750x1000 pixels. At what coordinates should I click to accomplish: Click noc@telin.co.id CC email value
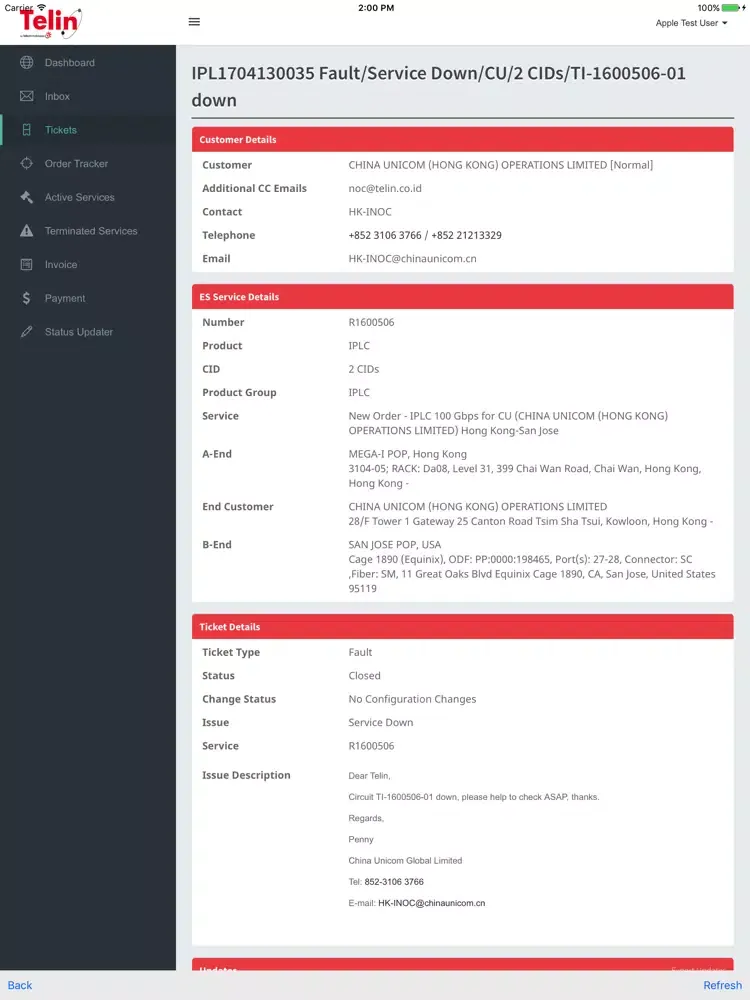coord(385,189)
